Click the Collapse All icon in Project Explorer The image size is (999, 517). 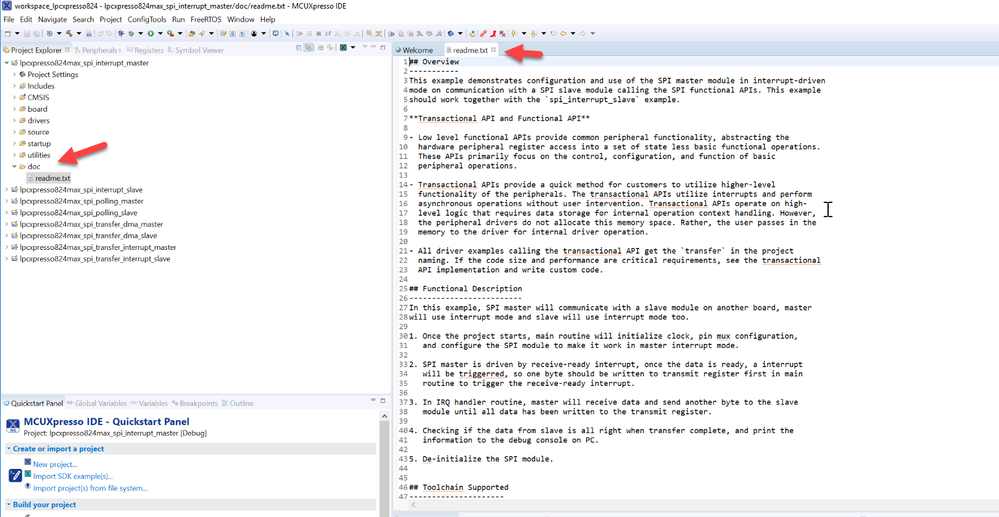(x=299, y=48)
